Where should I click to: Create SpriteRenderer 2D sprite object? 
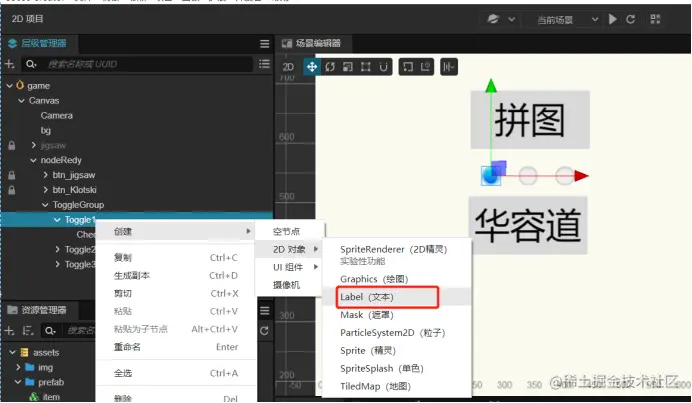(x=396, y=255)
